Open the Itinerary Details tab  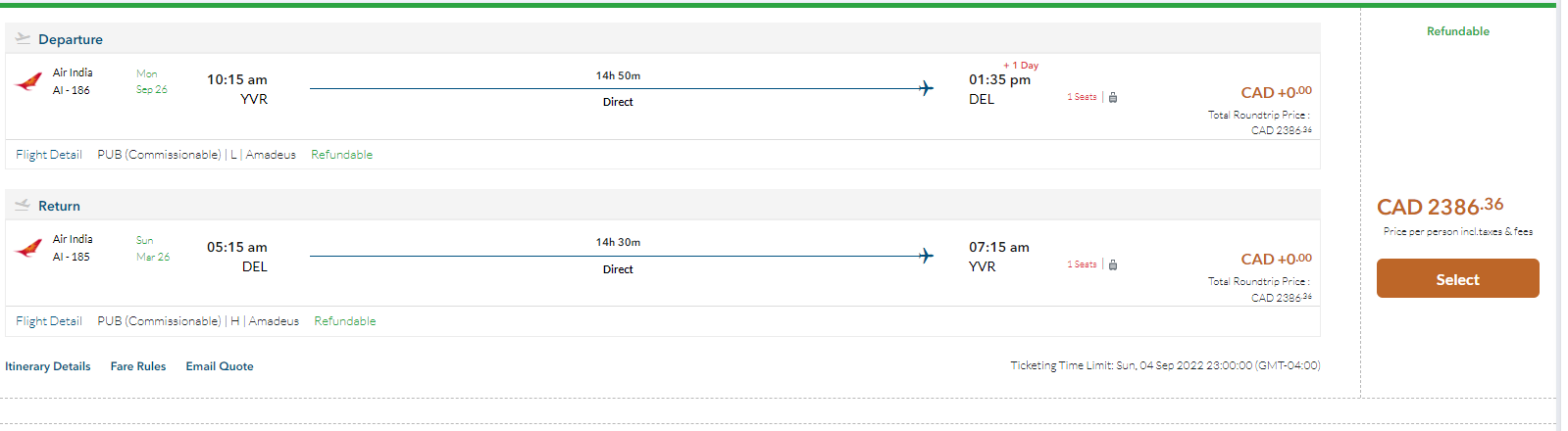pos(48,366)
